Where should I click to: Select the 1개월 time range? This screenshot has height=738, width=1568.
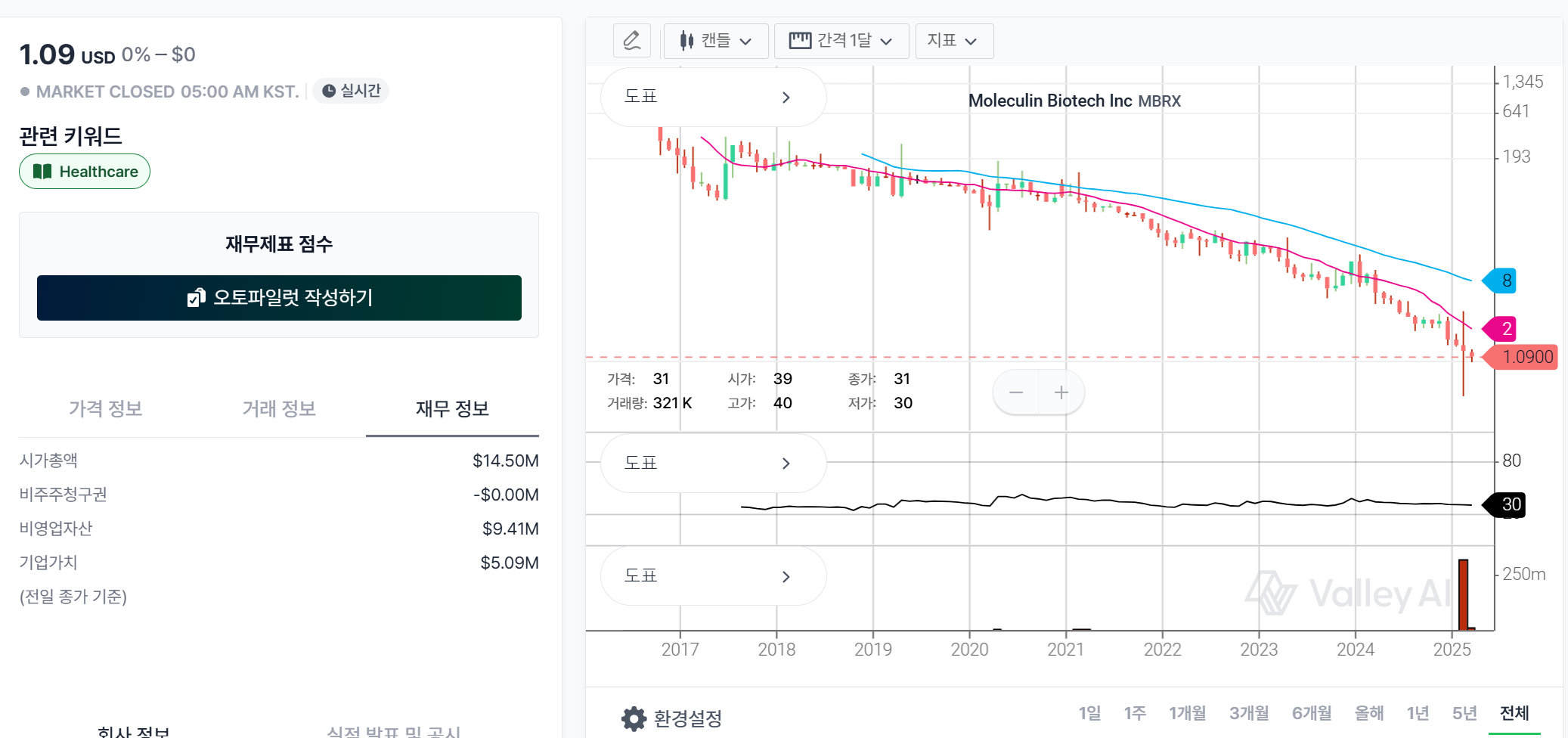1188,713
